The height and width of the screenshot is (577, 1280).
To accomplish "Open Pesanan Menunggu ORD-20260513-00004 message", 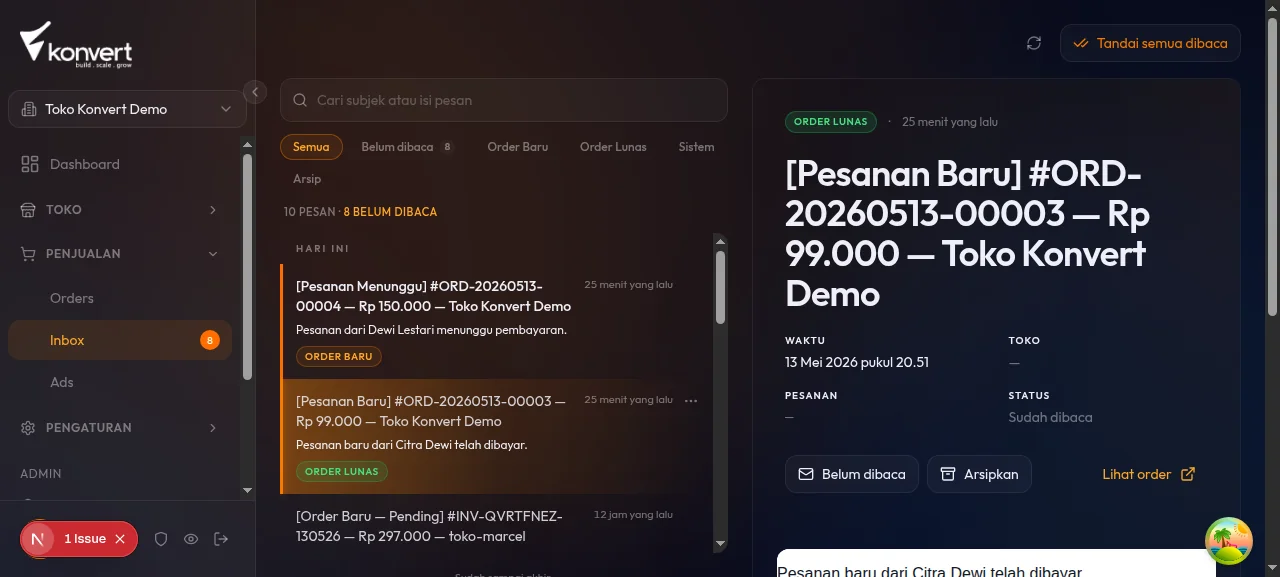I will (496, 321).
